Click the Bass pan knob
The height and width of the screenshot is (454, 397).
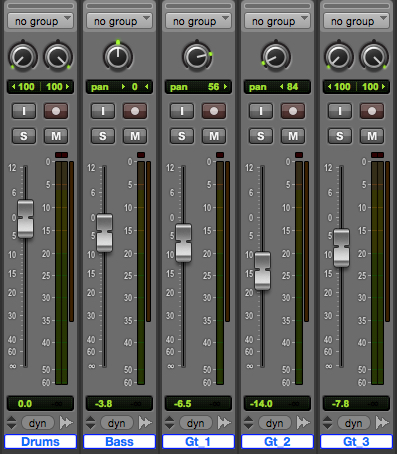(118, 57)
